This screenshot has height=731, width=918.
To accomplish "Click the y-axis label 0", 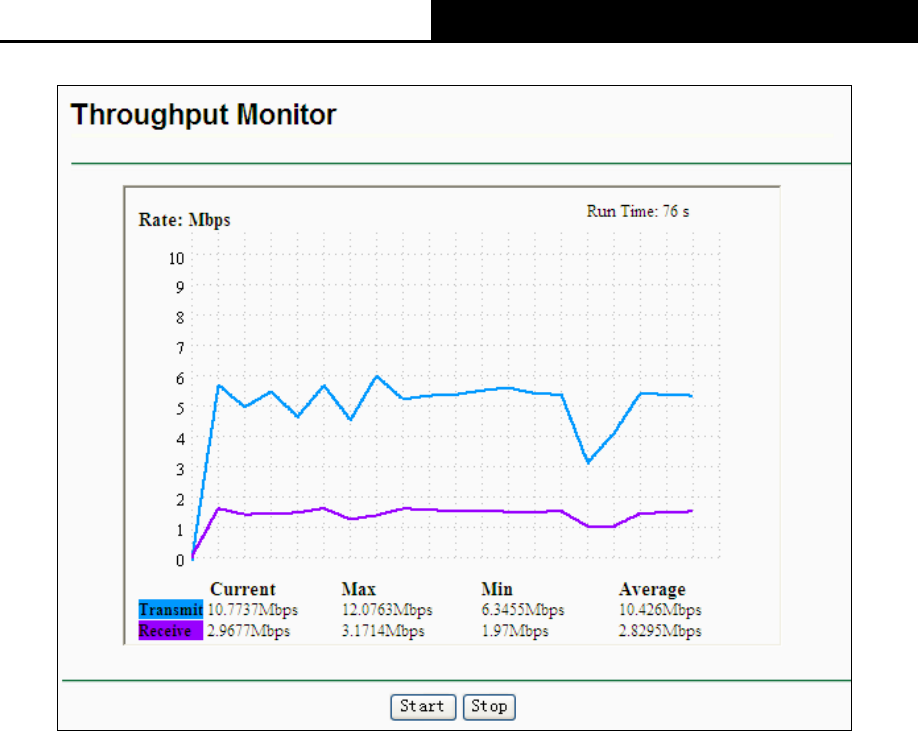I will tap(180, 561).
